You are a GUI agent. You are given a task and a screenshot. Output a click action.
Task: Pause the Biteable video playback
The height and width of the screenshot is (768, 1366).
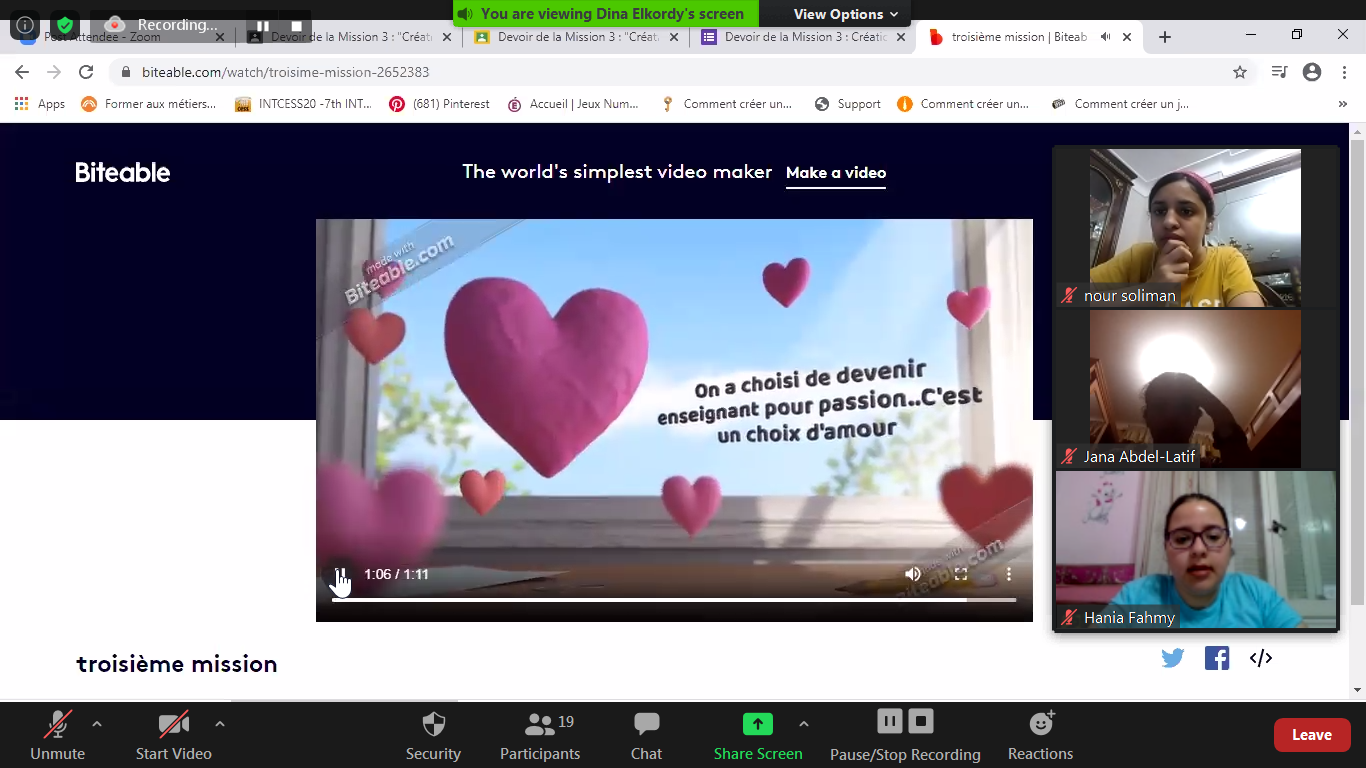[x=341, y=574]
